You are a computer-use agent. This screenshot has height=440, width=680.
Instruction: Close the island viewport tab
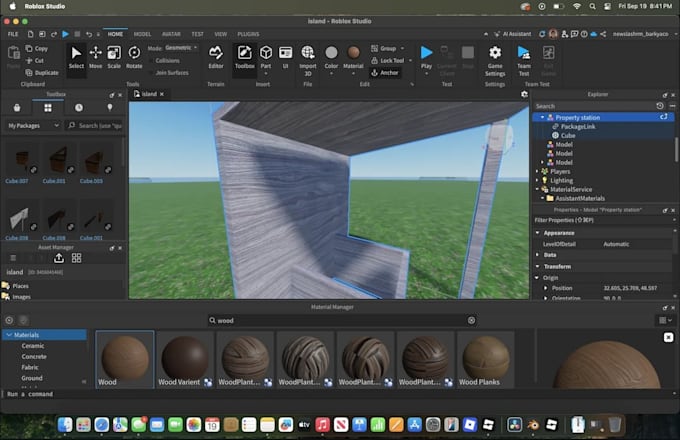tap(162, 94)
